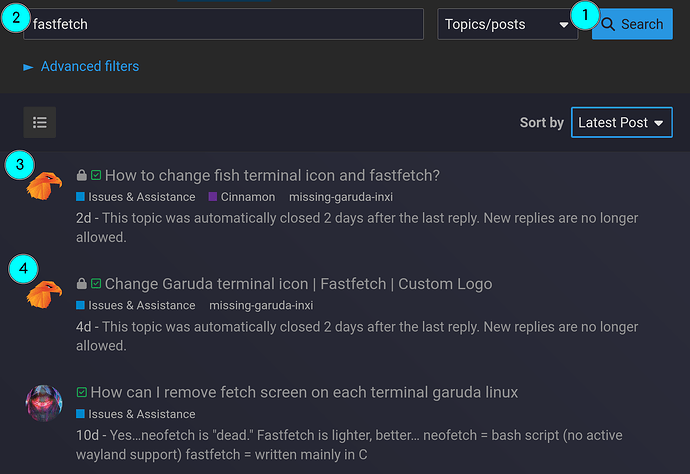Click the 4d closed-topic excerpt text
The height and width of the screenshot is (474, 690).
[357, 336]
